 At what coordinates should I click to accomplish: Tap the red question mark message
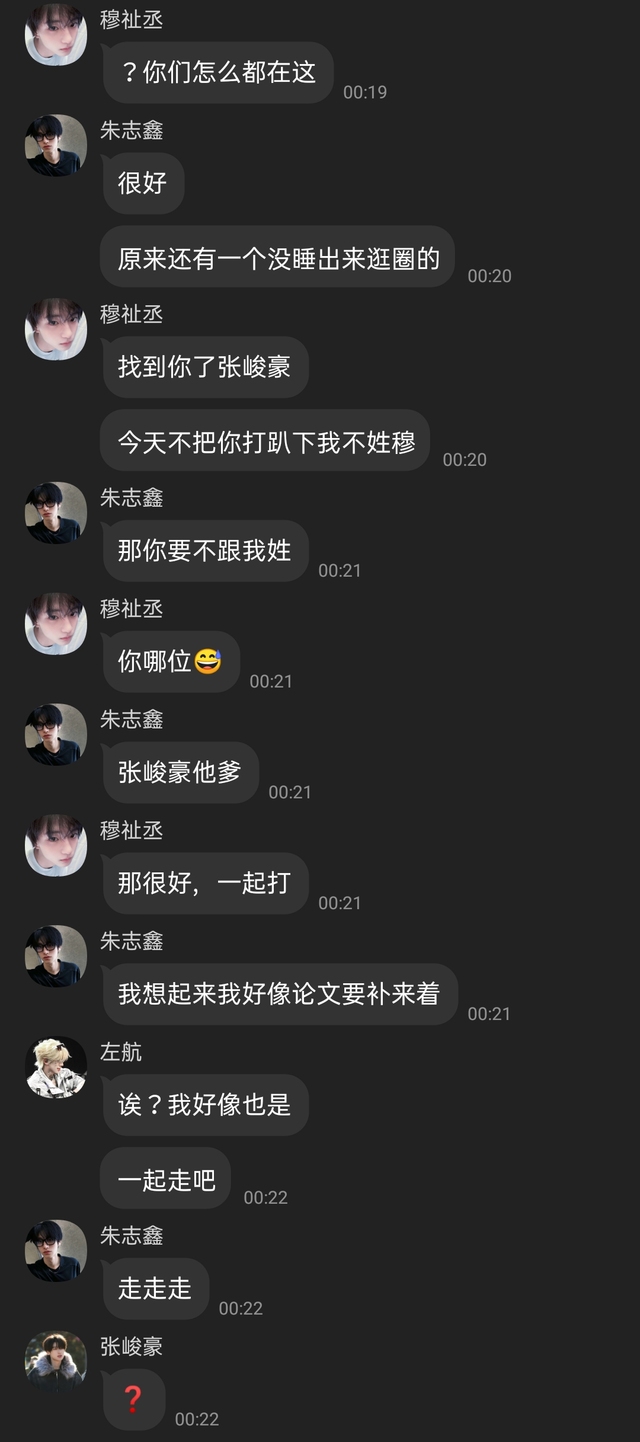[x=133, y=1400]
